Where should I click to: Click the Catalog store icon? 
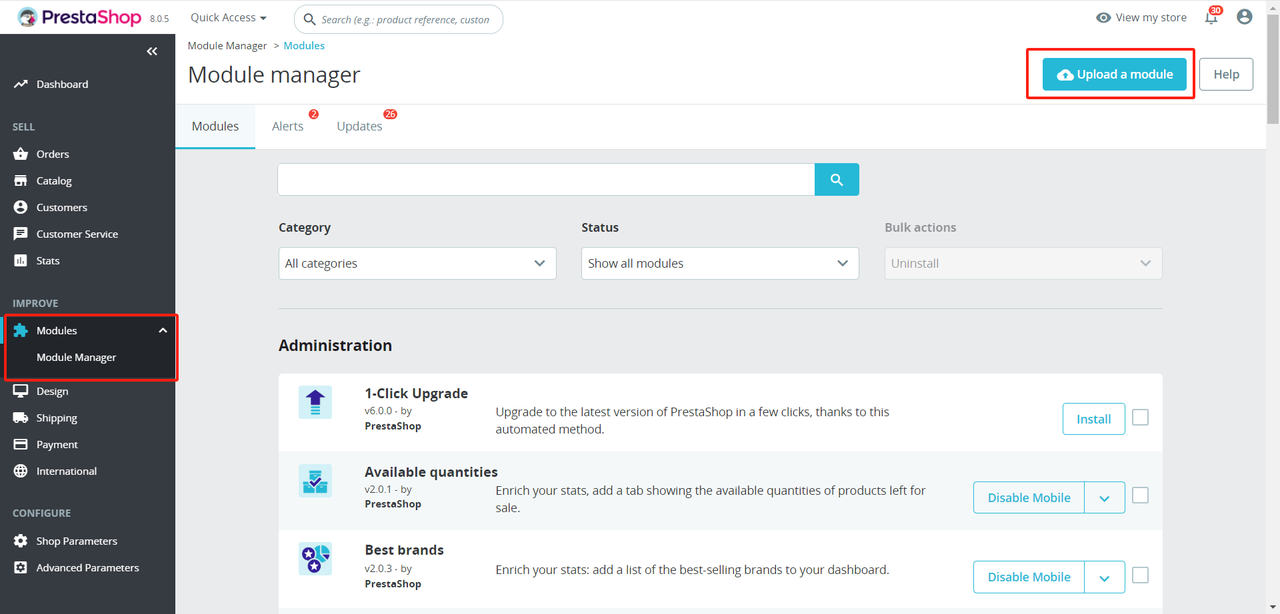point(20,181)
